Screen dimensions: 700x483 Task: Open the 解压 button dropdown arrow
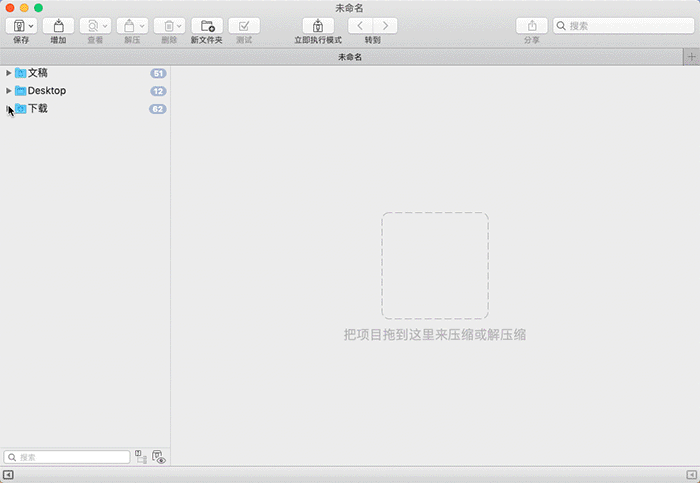click(x=142, y=26)
